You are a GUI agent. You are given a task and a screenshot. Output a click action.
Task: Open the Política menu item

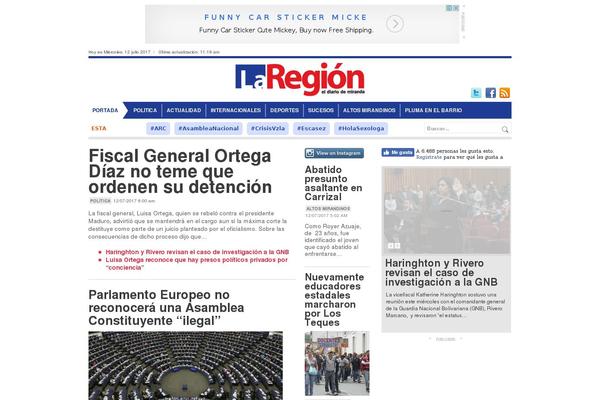tap(145, 110)
